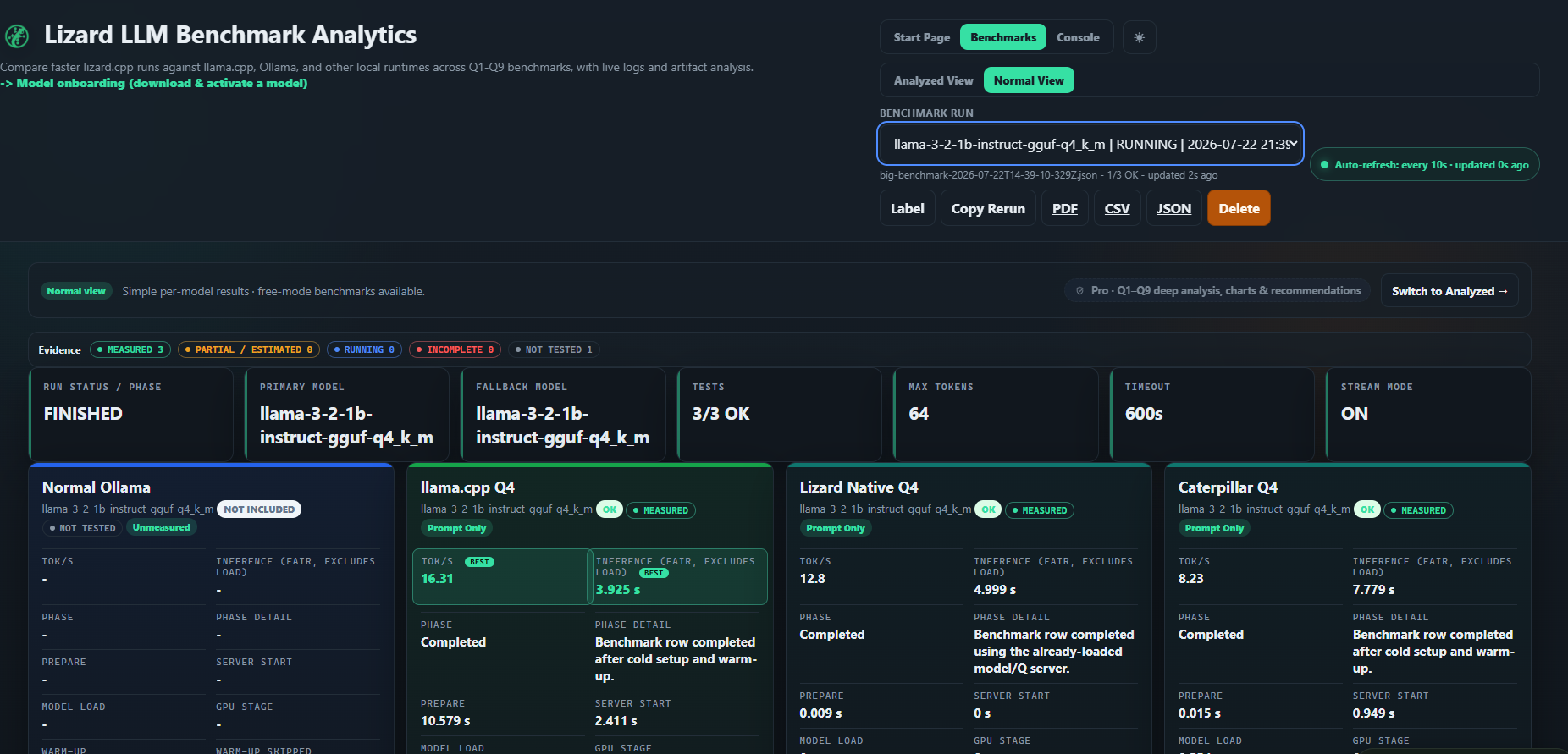Click the Tests value 3/3 OK
The height and width of the screenshot is (754, 1568).
coord(721,414)
